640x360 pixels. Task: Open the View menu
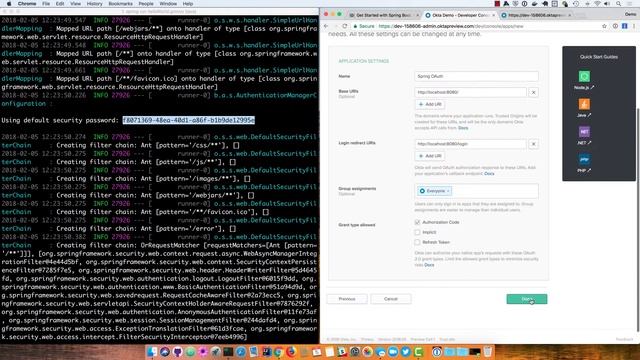[76, 4]
